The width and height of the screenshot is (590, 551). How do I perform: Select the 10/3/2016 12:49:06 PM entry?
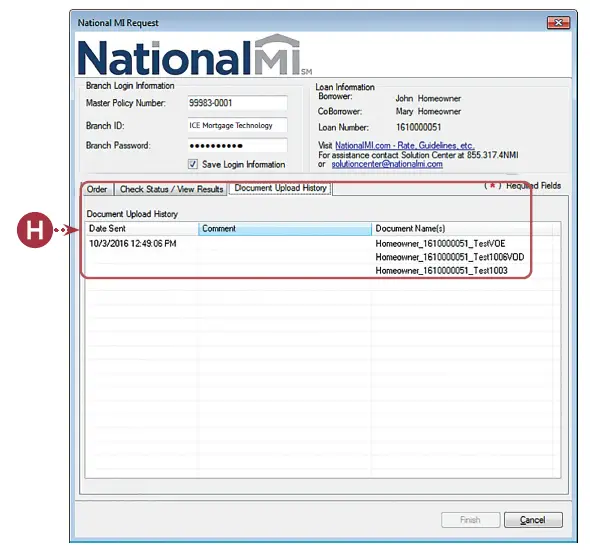tap(132, 244)
